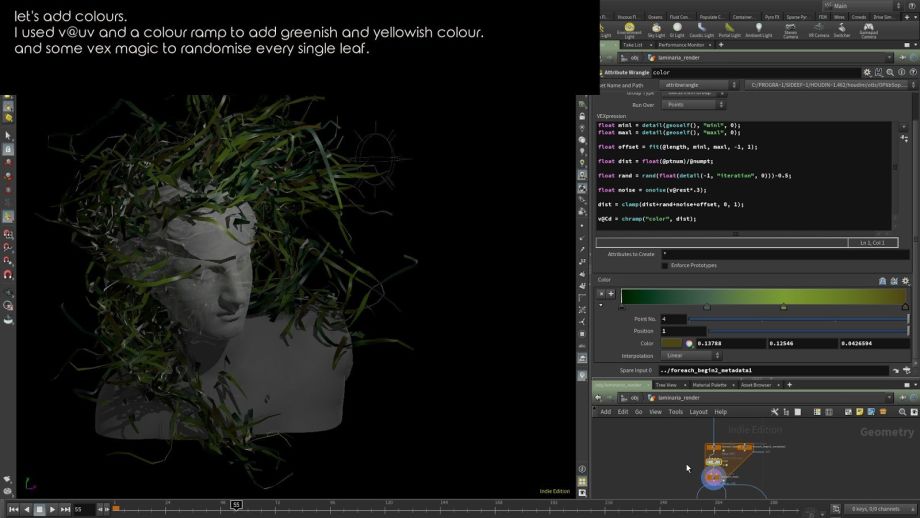Click the Portal Light shelf icon

729,30
